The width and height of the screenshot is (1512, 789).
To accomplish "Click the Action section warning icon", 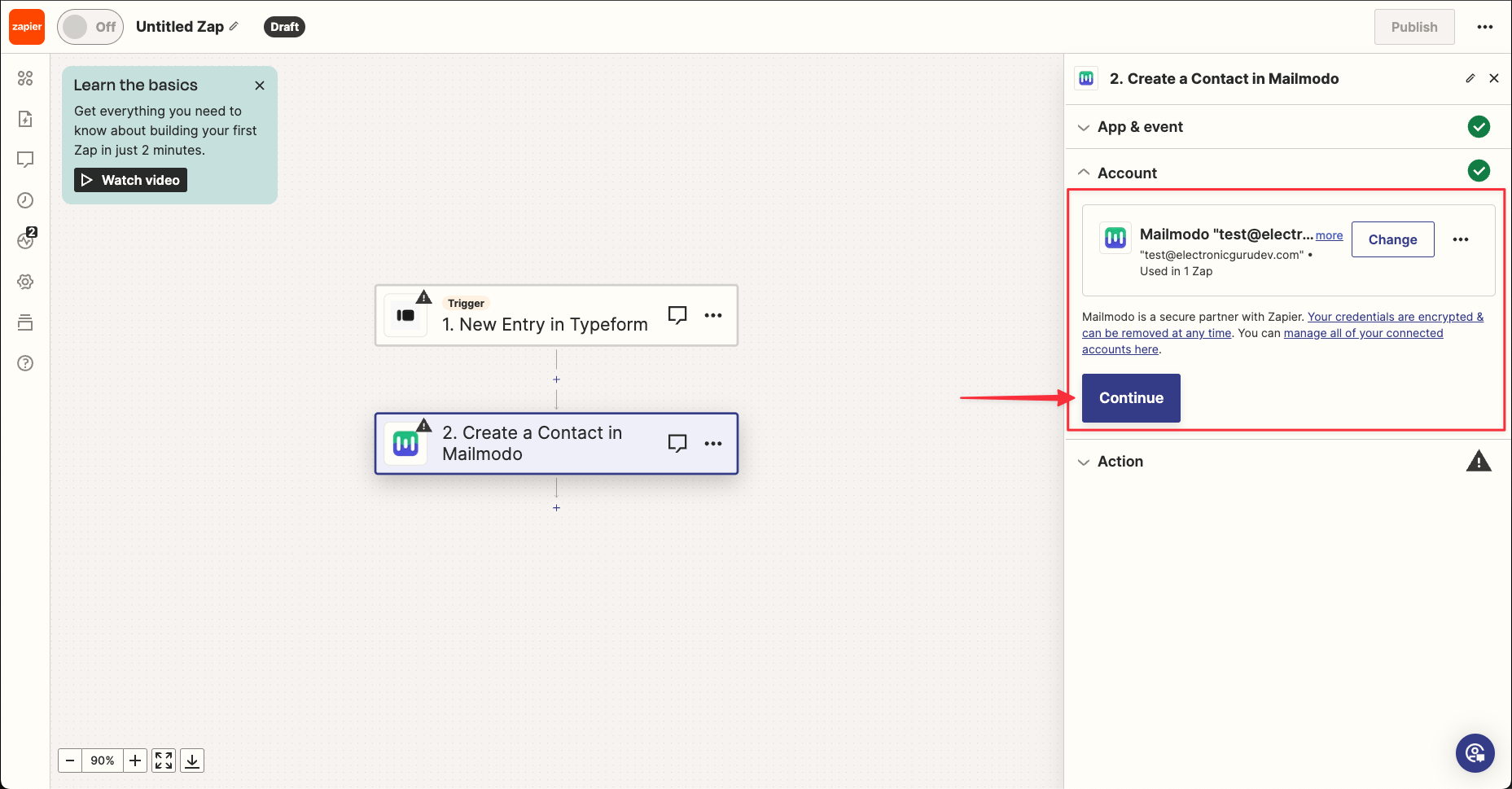I will pyautogui.click(x=1479, y=462).
